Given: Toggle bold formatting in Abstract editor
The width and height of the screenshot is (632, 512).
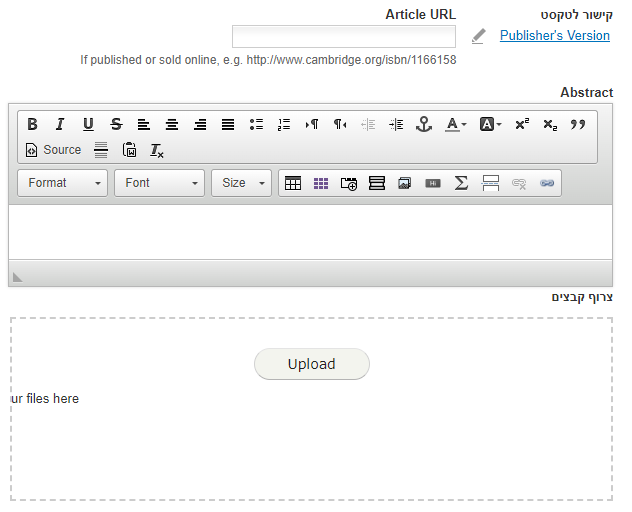Looking at the screenshot, I should pyautogui.click(x=33, y=124).
